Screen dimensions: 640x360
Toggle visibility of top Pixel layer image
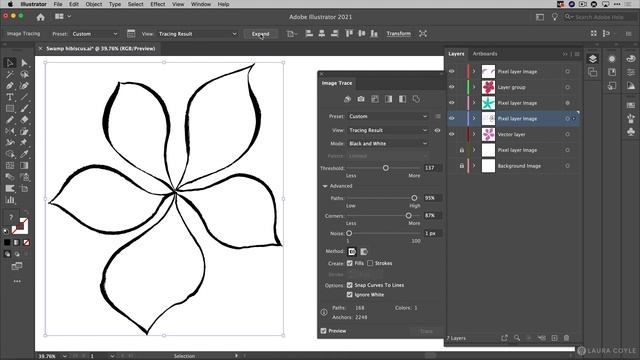(x=451, y=71)
